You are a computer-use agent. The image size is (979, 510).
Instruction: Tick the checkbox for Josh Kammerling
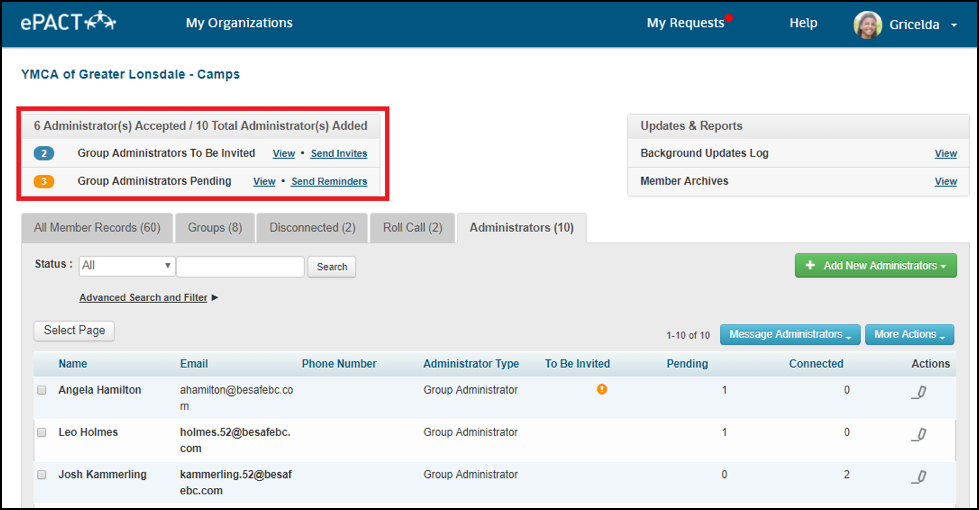coord(42,475)
